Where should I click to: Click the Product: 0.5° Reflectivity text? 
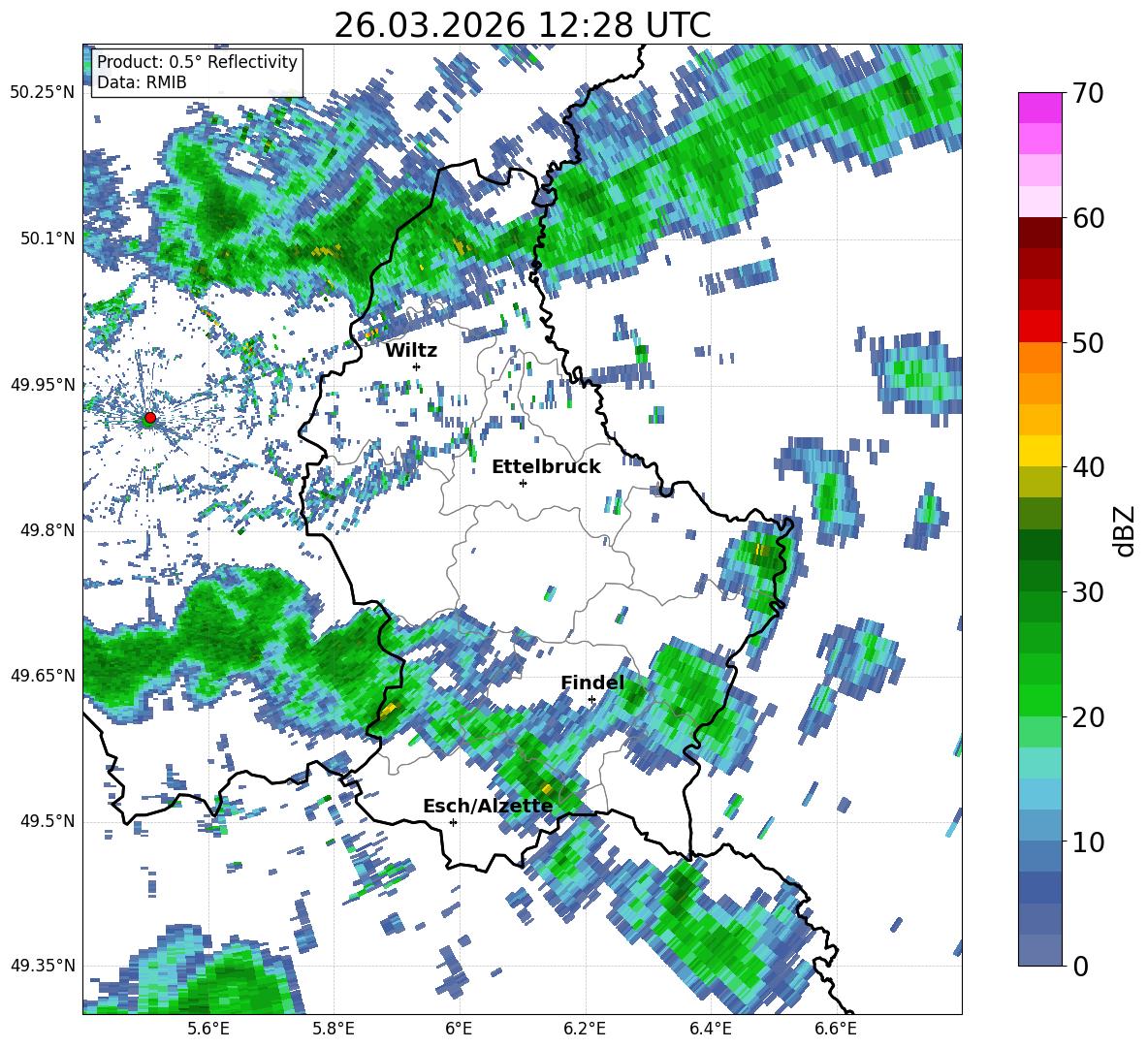[197, 62]
